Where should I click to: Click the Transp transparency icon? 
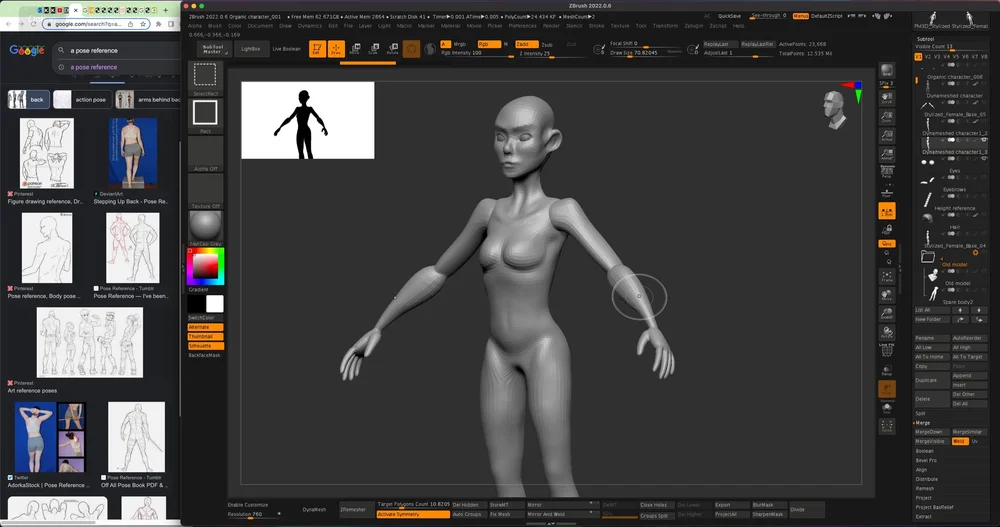tap(886, 370)
